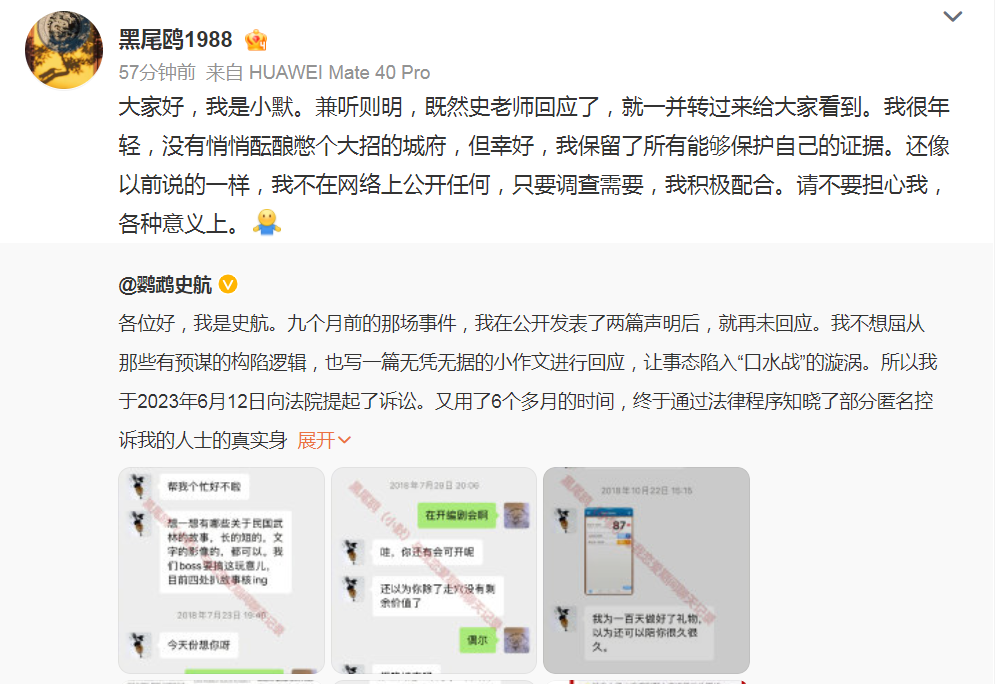Click the 帮我个忙好不啦 message bubble
Viewport: 995px width, 684px height.
click(204, 487)
